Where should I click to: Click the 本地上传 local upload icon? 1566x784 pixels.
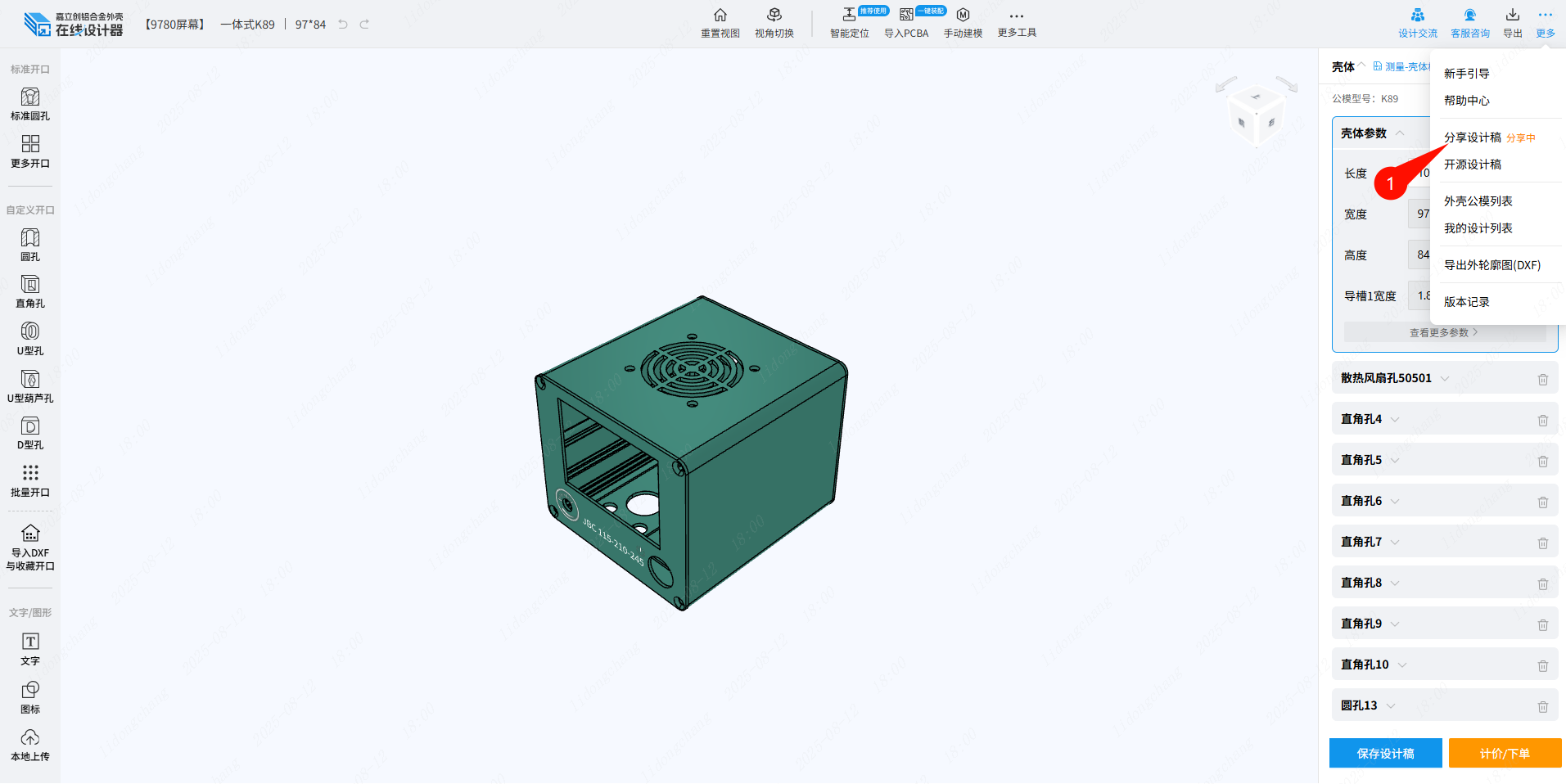click(x=30, y=744)
